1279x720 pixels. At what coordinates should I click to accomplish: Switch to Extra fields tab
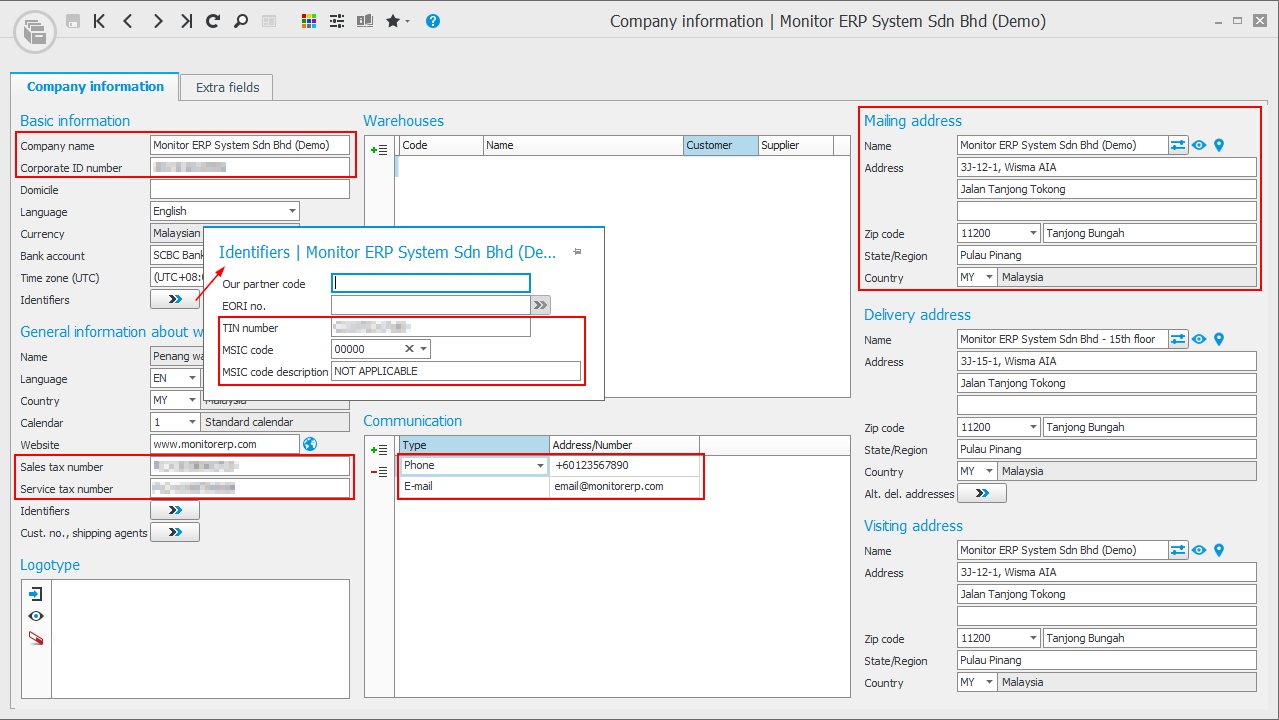click(x=227, y=88)
